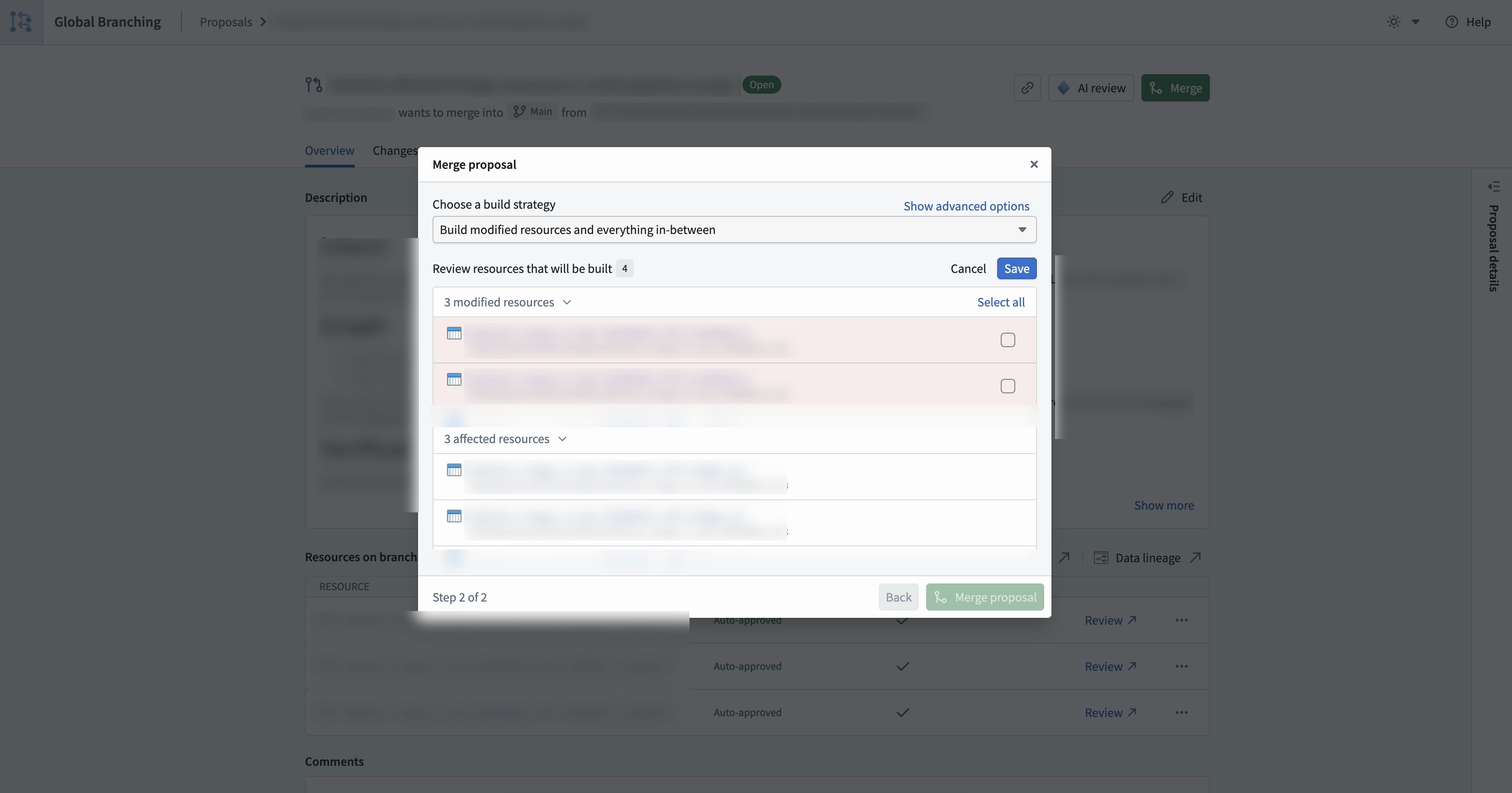The height and width of the screenshot is (793, 1512).
Task: Cancel the resource review edits
Action: [968, 268]
